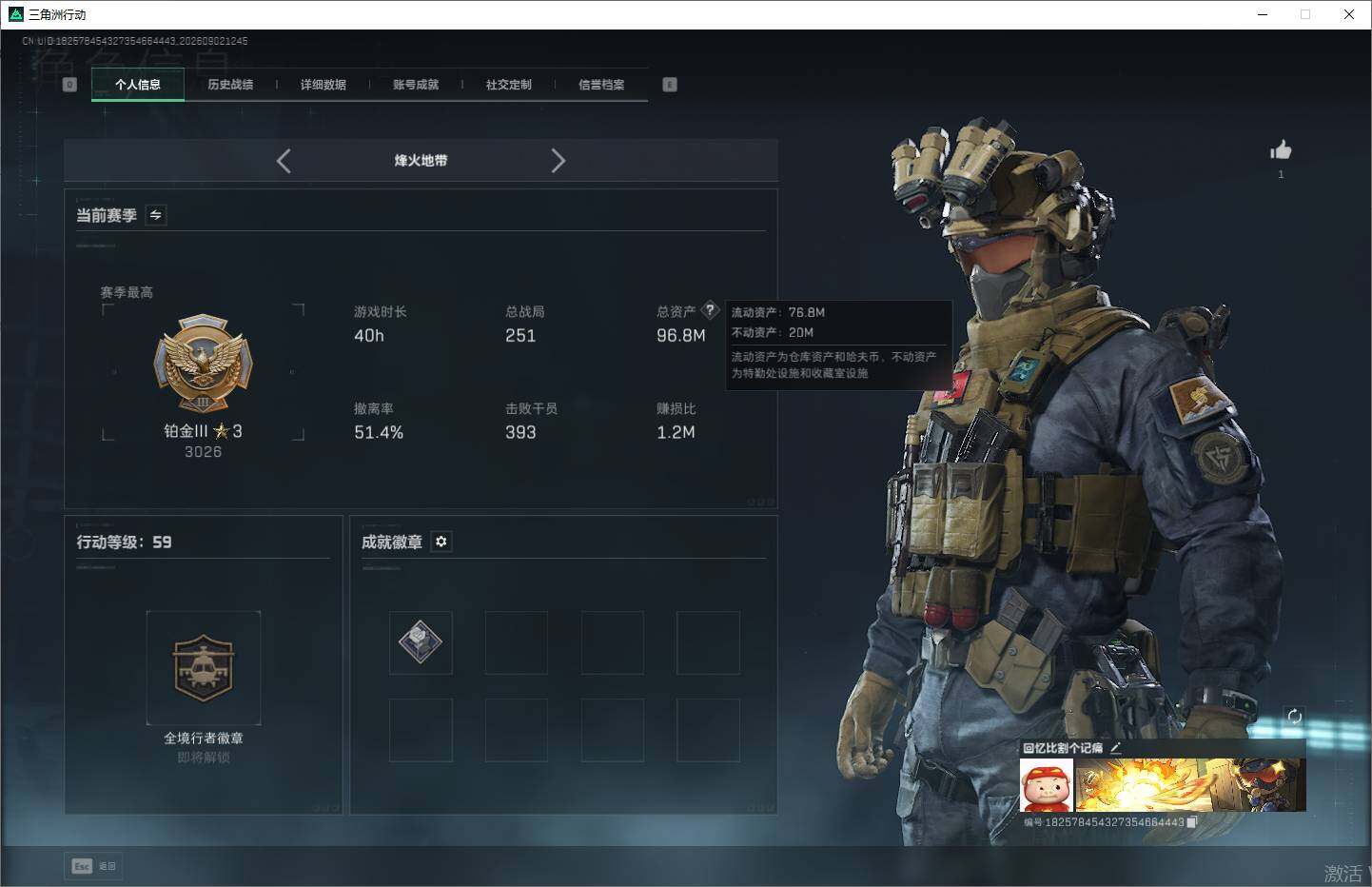Screen dimensions: 1372x887
Task: Click the Q key hint left of the tabs
Action: click(x=69, y=85)
